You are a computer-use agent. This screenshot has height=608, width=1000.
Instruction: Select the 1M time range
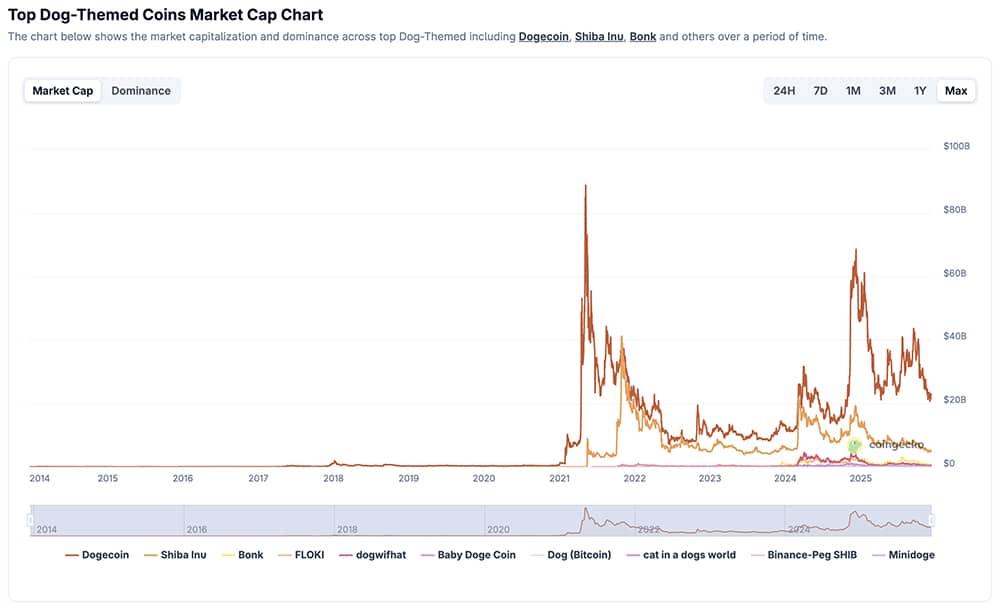pos(851,90)
